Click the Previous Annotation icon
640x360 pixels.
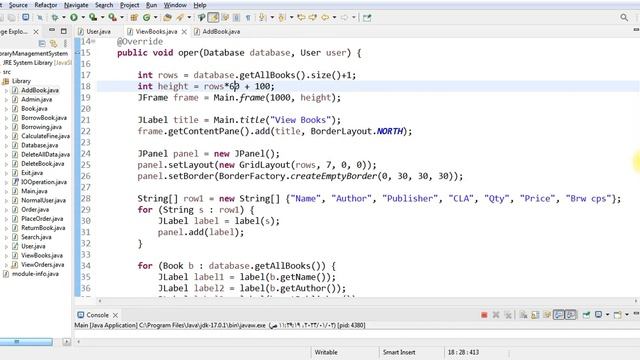point(281,18)
